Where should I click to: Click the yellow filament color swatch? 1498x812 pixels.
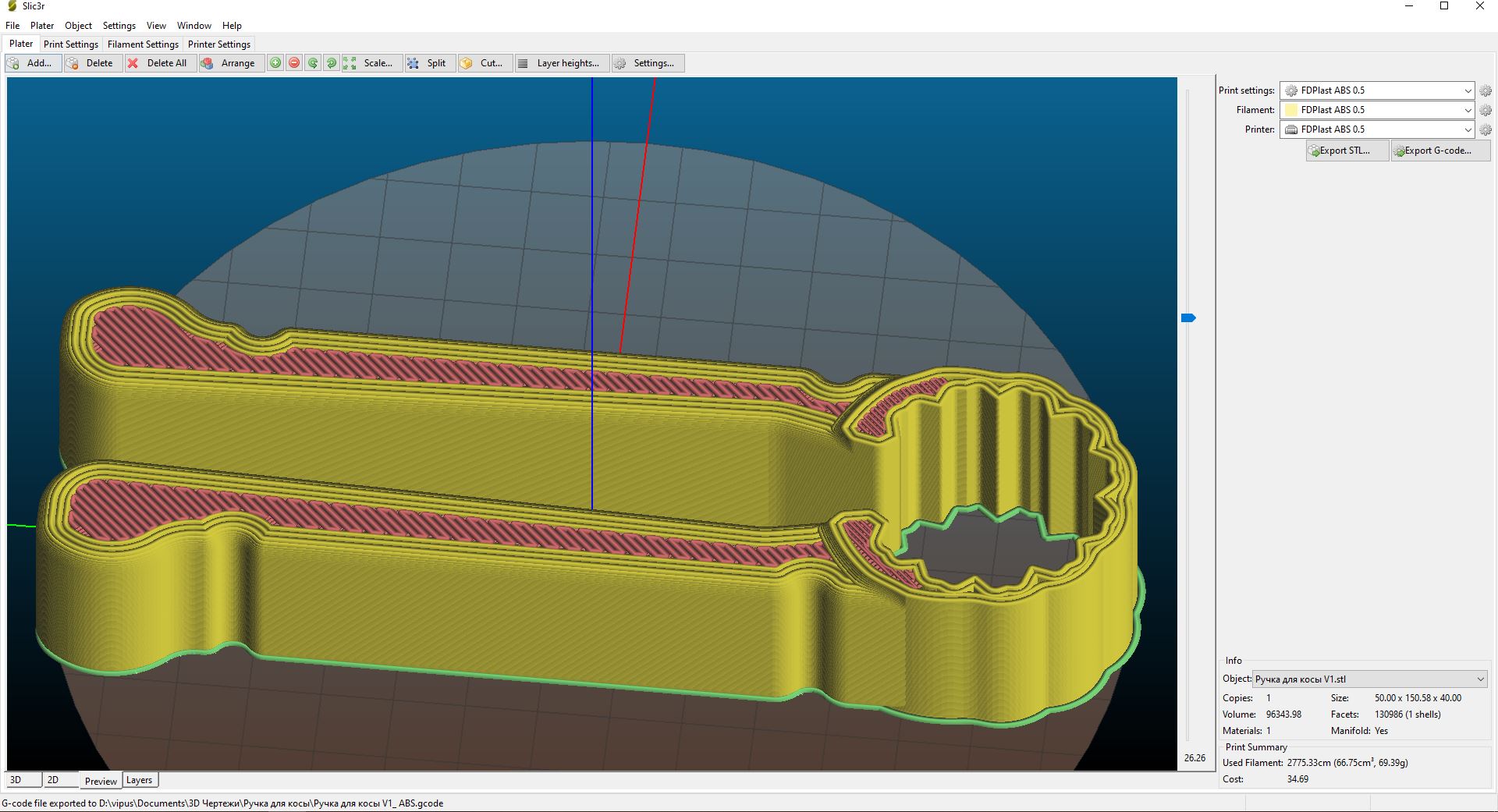(1291, 110)
